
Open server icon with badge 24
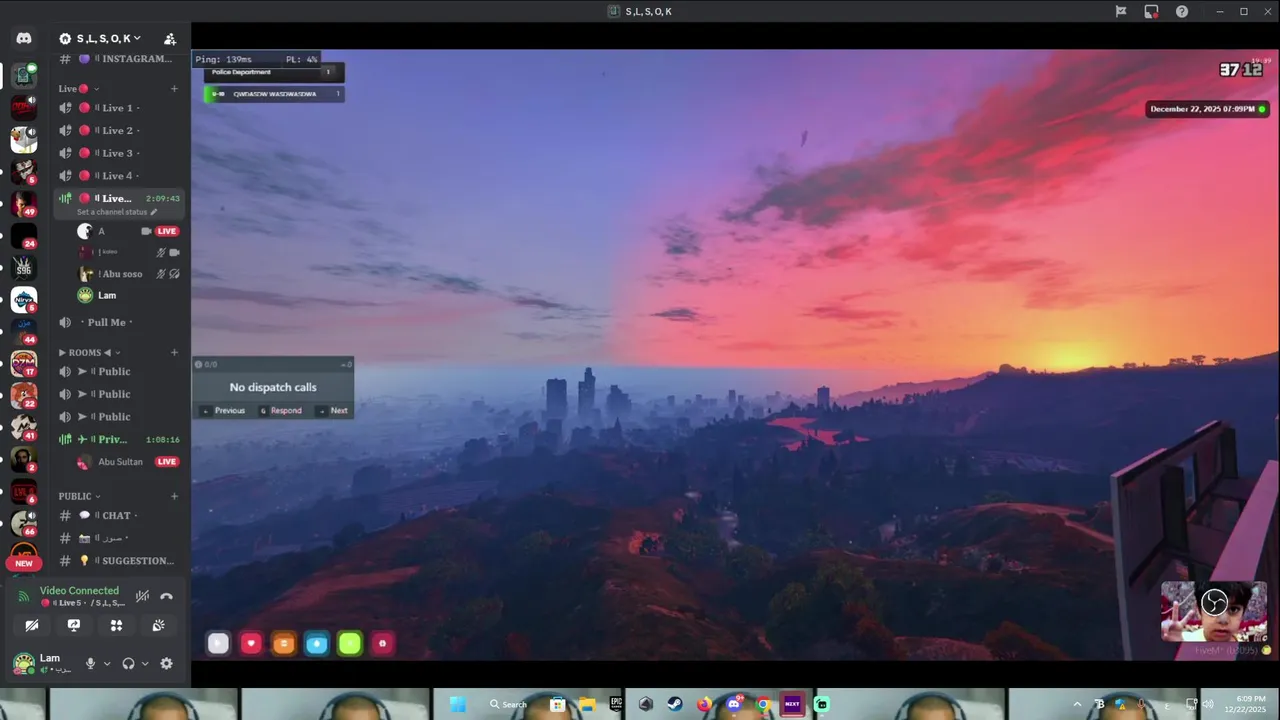[24, 236]
